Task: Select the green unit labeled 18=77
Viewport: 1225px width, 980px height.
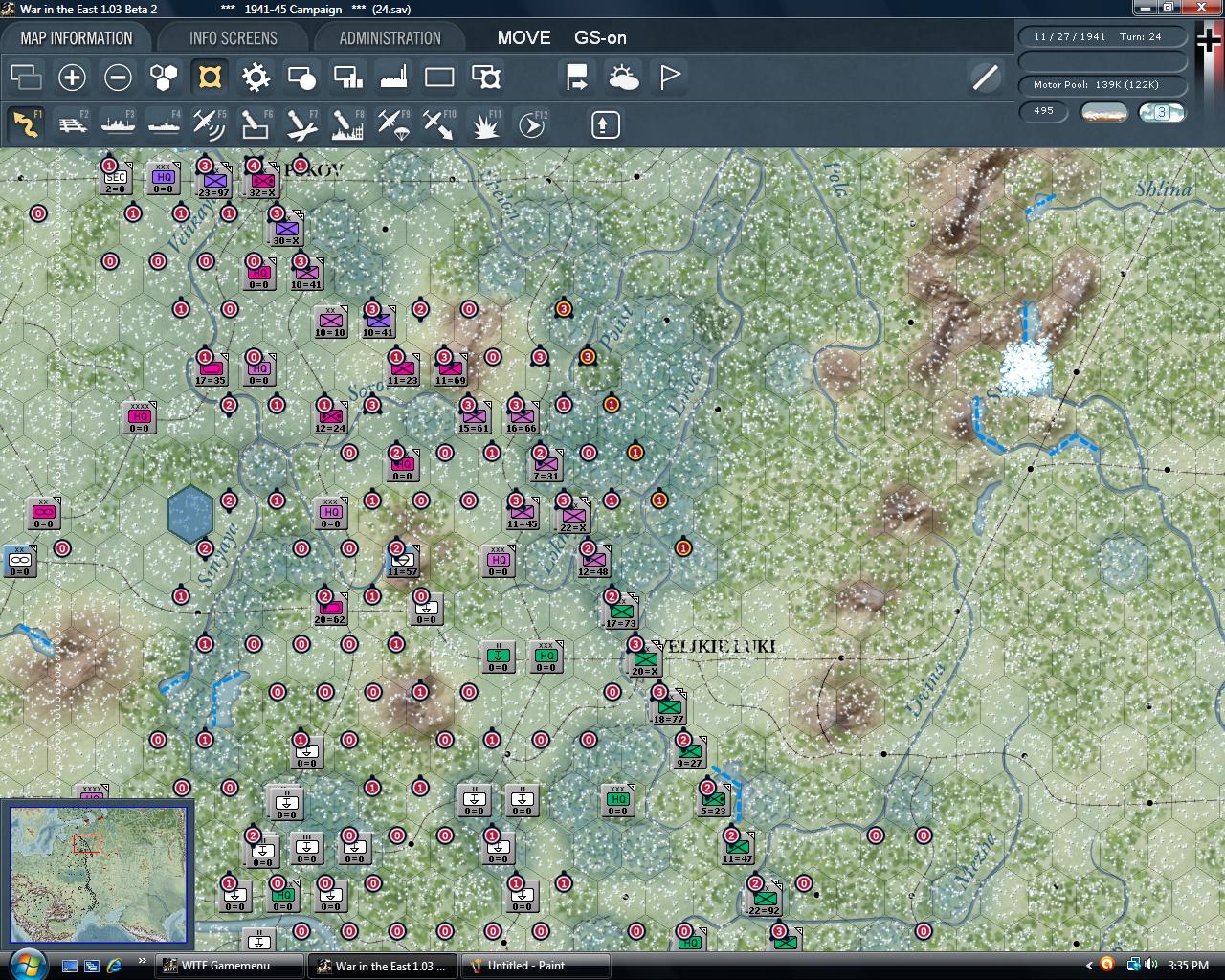Action: (x=668, y=709)
